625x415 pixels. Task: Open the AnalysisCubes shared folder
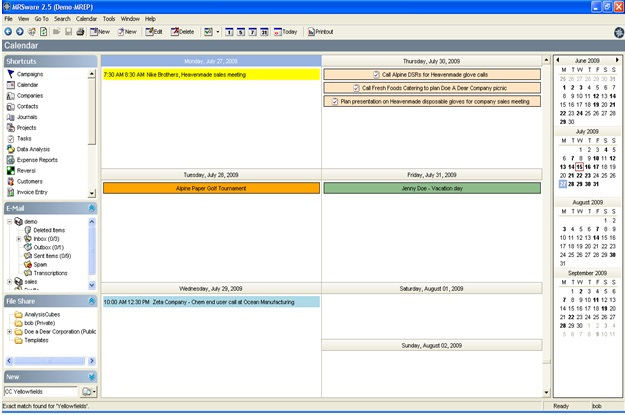click(x=37, y=315)
